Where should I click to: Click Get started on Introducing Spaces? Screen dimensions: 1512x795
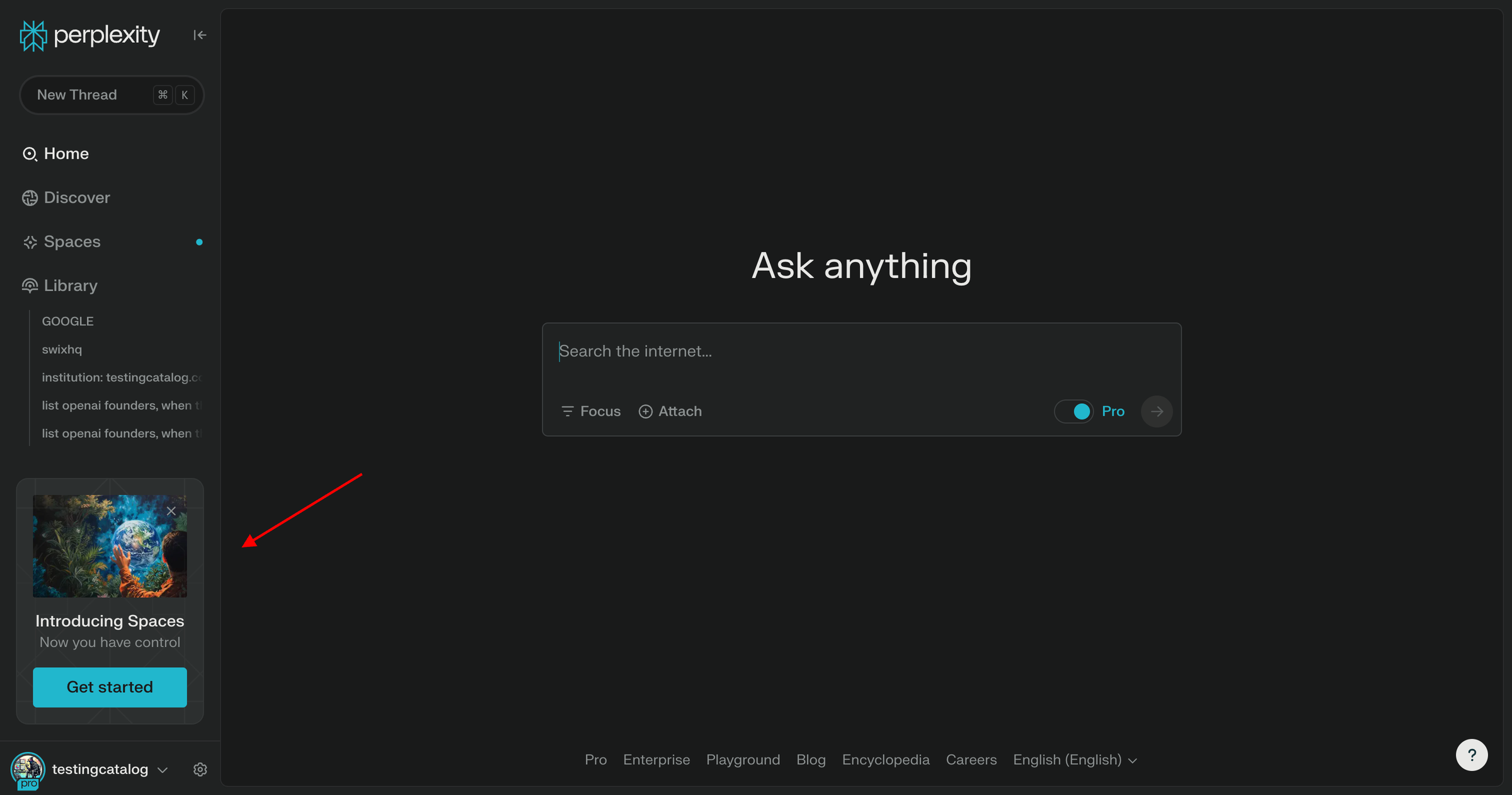pyautogui.click(x=109, y=687)
